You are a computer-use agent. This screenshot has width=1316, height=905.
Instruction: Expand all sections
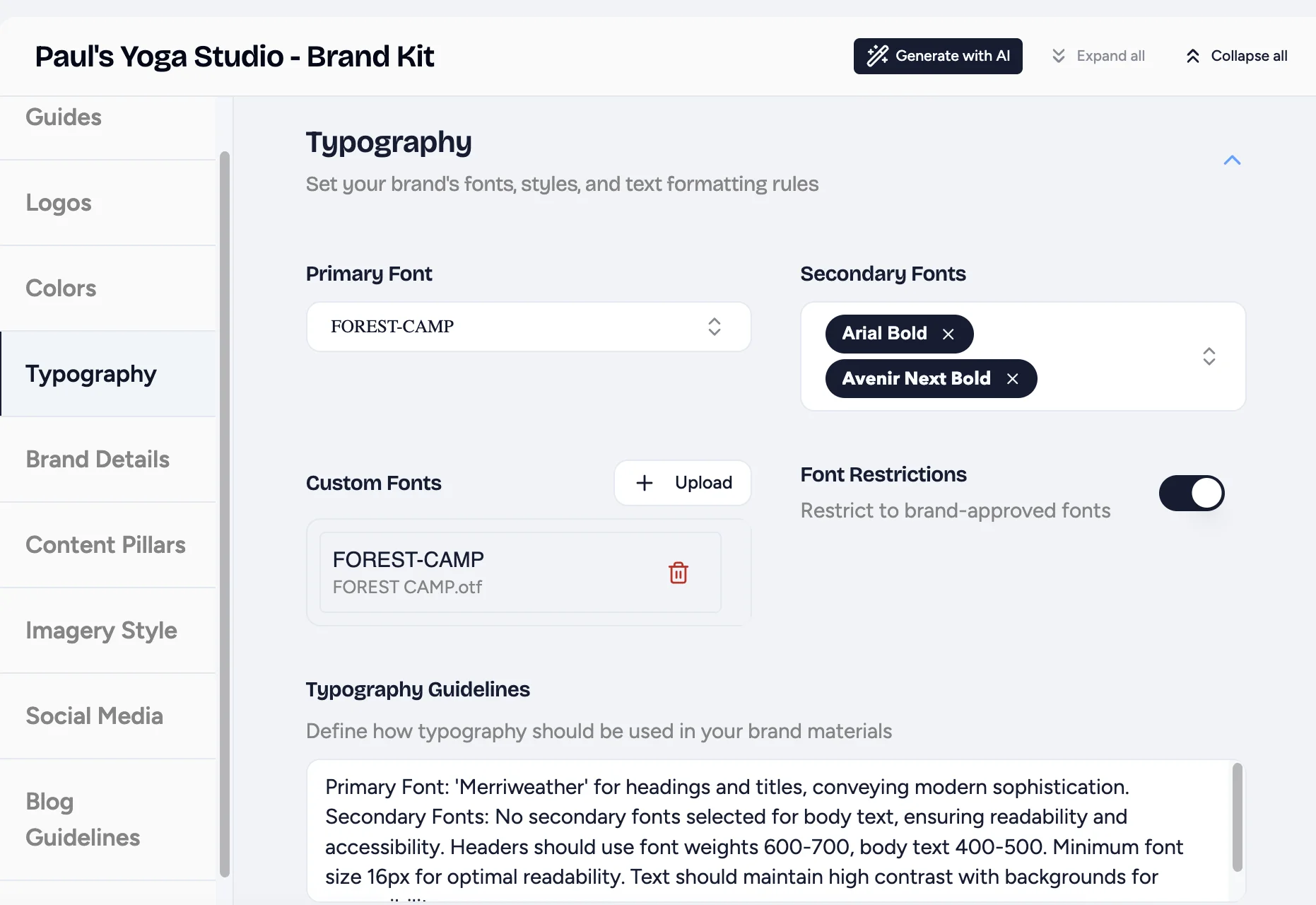point(1098,56)
